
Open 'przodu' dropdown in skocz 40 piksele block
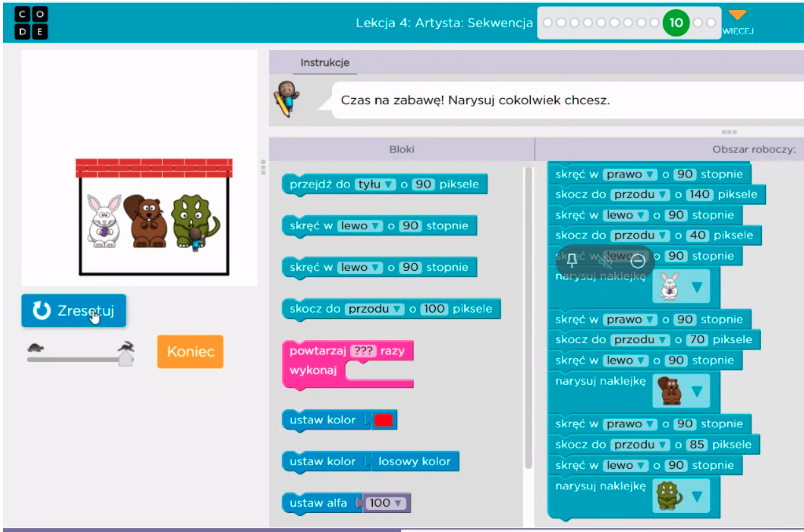click(640, 236)
